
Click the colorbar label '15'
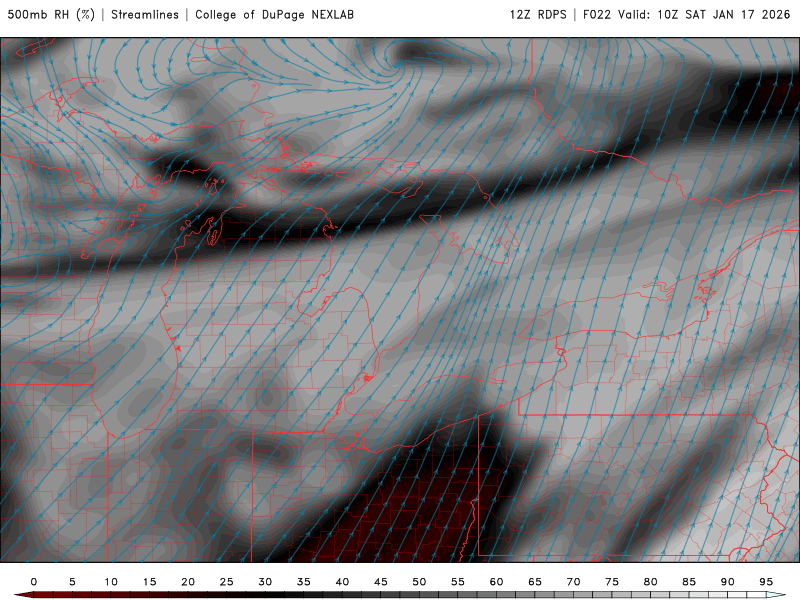pyautogui.click(x=149, y=582)
